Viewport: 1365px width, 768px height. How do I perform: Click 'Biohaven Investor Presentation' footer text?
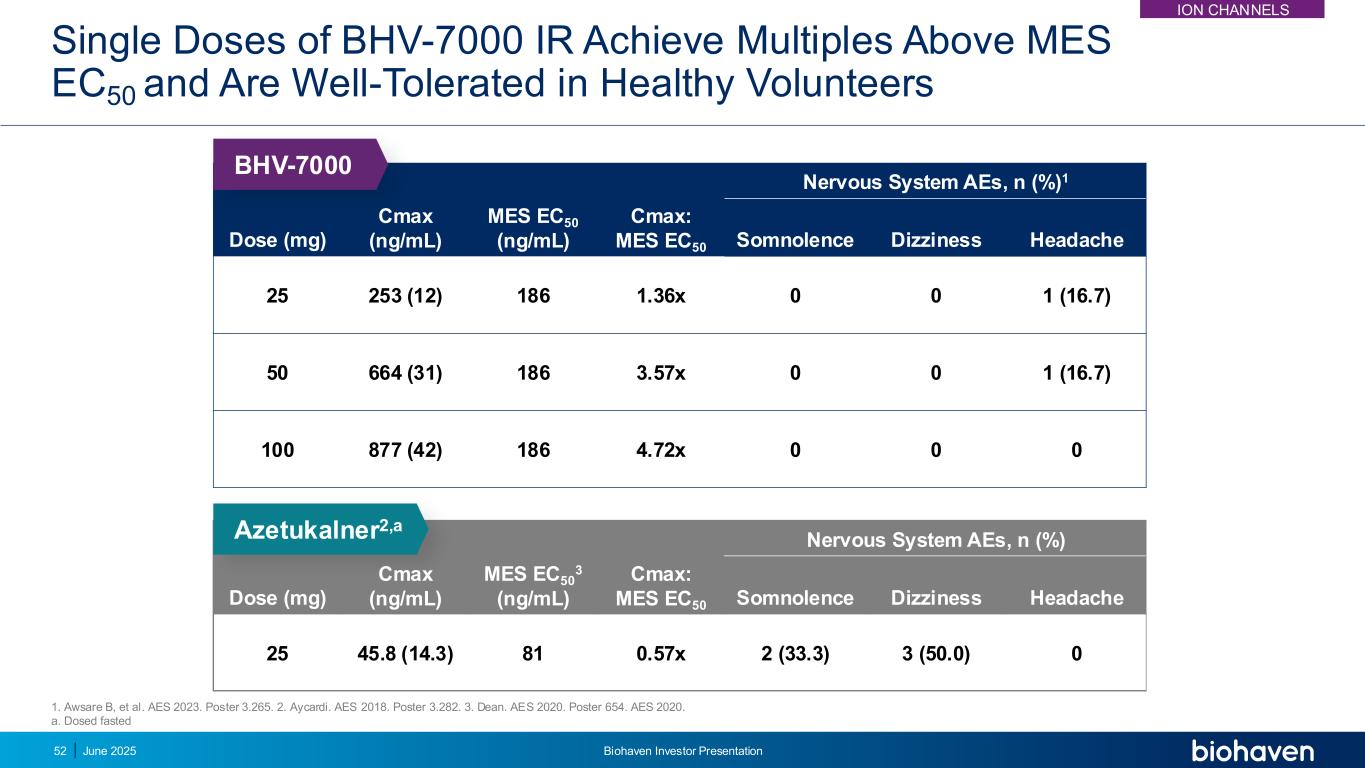[x=683, y=751]
